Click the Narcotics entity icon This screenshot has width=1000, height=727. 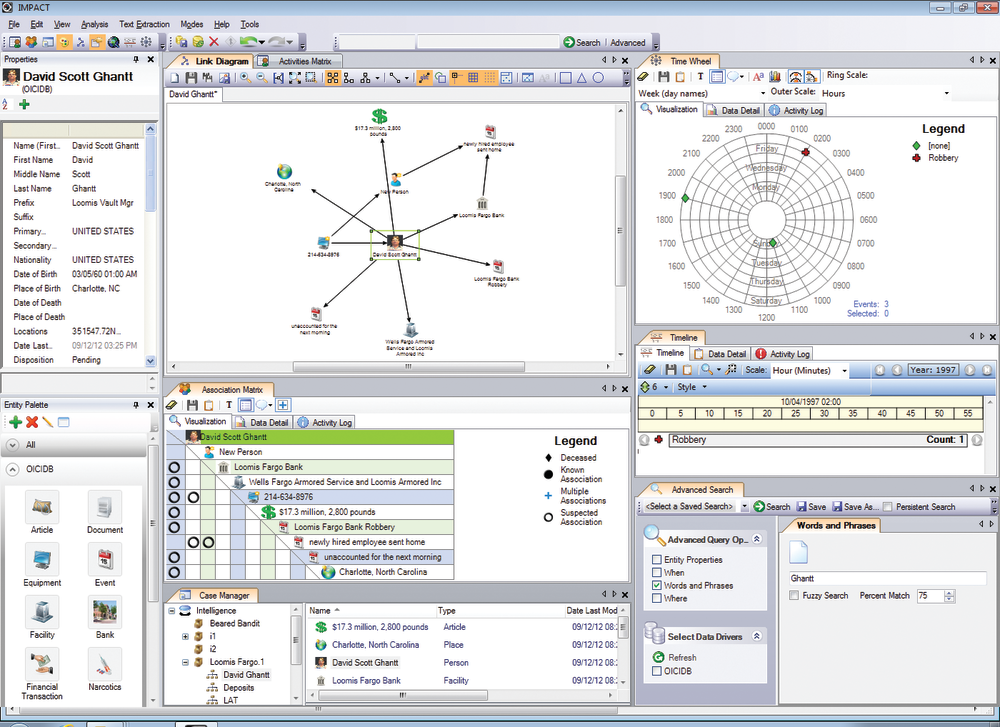pyautogui.click(x=105, y=665)
